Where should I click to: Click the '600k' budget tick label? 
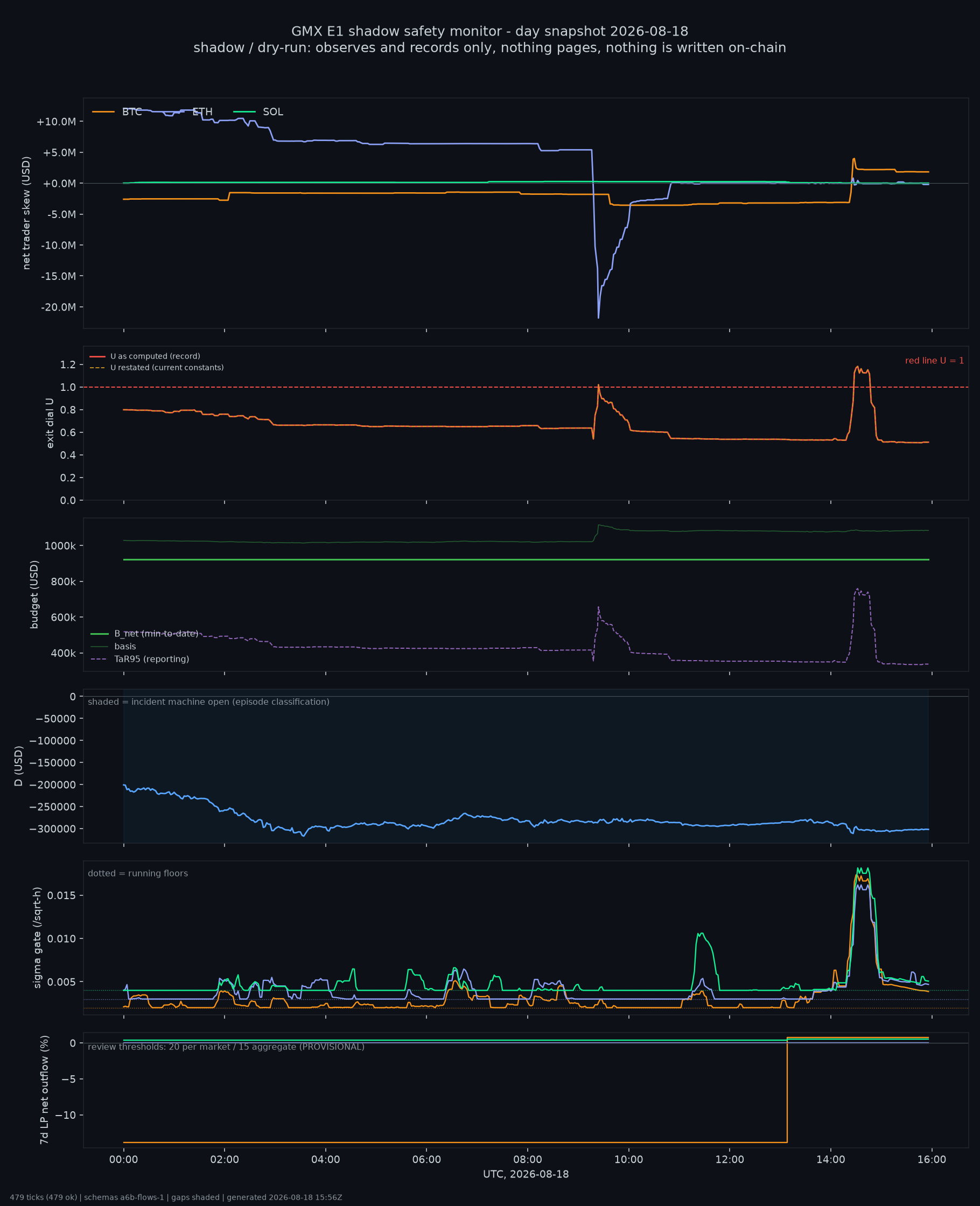pyautogui.click(x=63, y=618)
